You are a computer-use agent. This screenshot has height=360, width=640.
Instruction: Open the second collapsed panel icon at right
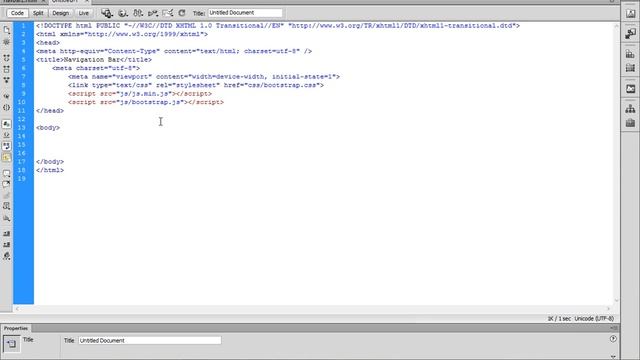coord(630,33)
